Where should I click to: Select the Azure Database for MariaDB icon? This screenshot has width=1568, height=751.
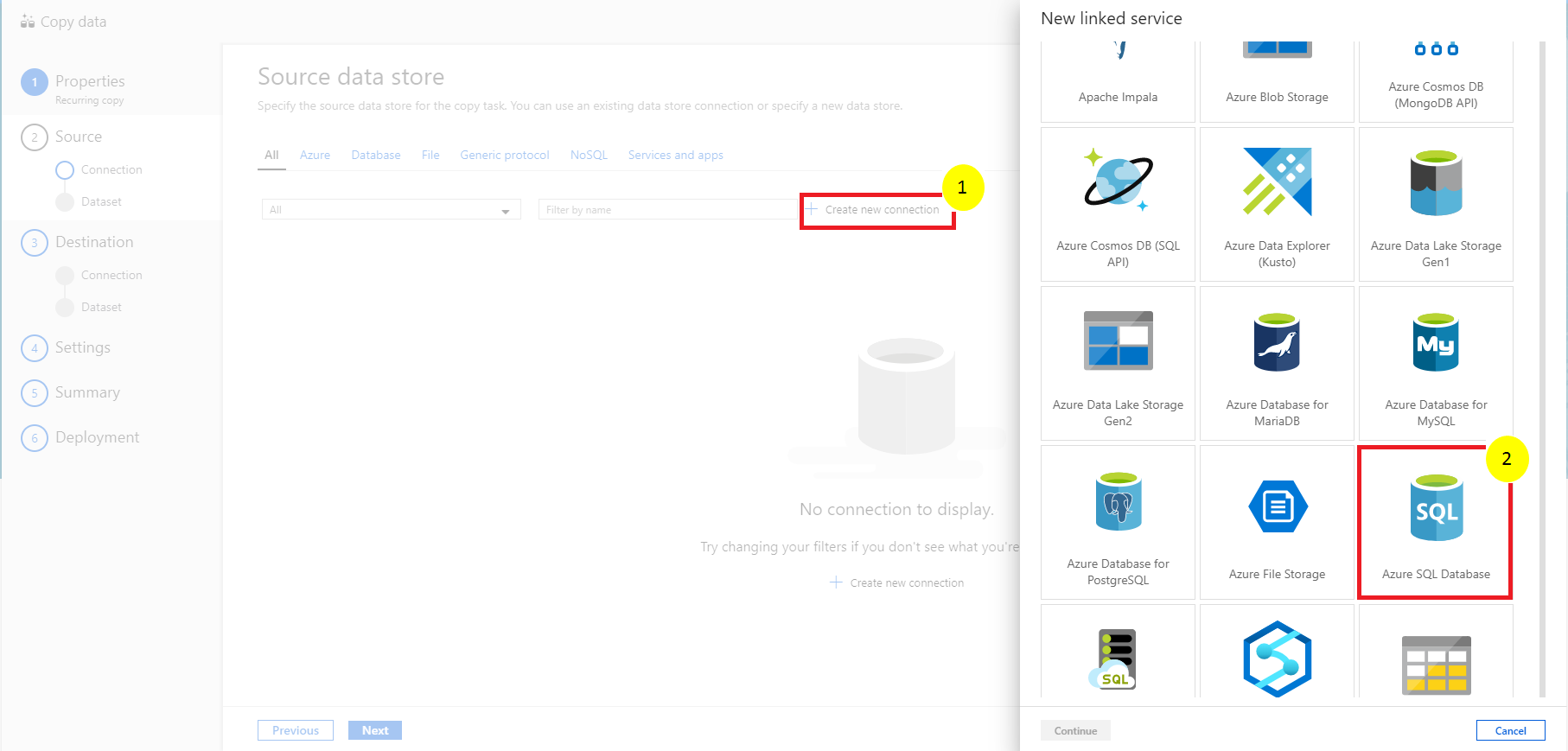pos(1277,342)
